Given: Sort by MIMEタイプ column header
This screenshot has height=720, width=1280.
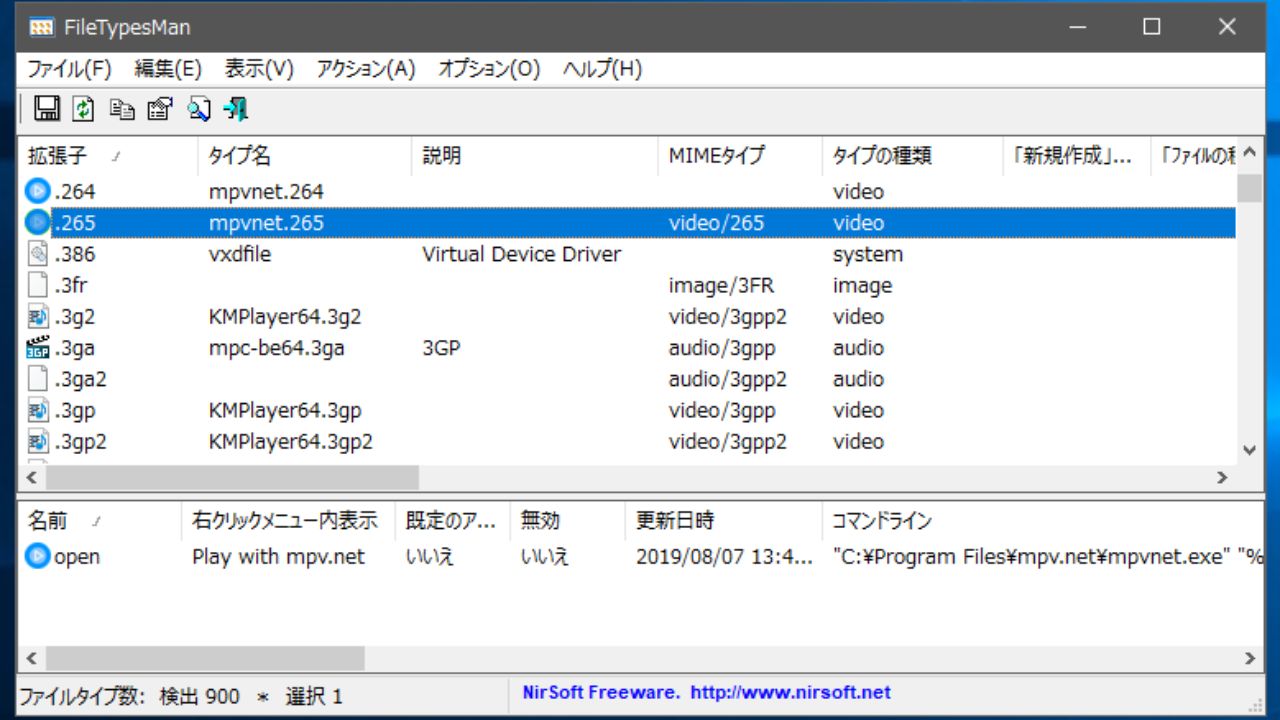Looking at the screenshot, I should click(x=740, y=156).
